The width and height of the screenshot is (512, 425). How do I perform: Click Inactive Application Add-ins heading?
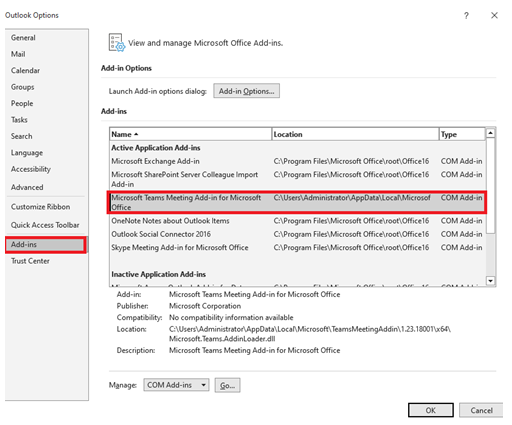click(x=158, y=274)
